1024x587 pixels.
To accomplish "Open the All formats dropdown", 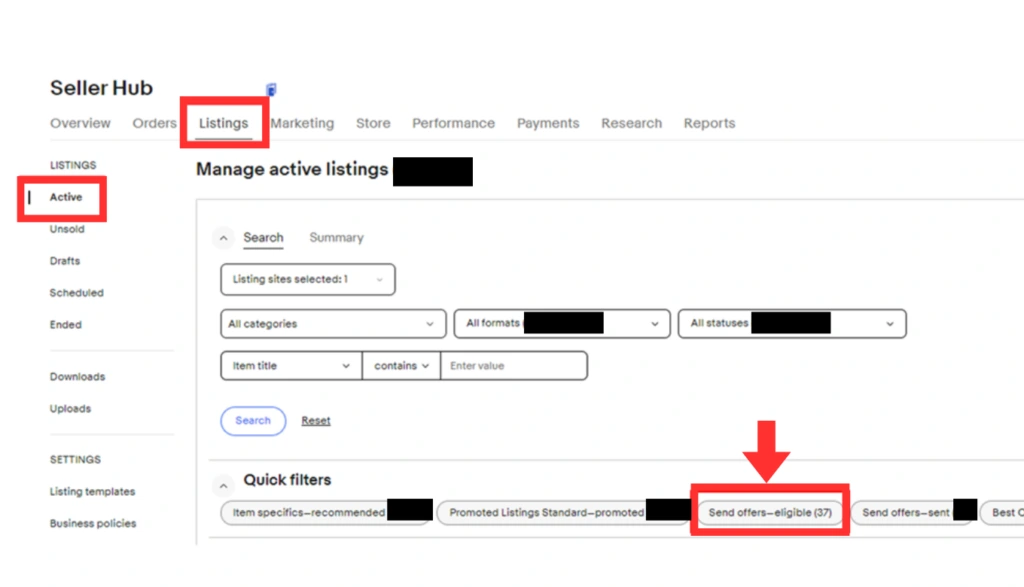I will pyautogui.click(x=562, y=324).
